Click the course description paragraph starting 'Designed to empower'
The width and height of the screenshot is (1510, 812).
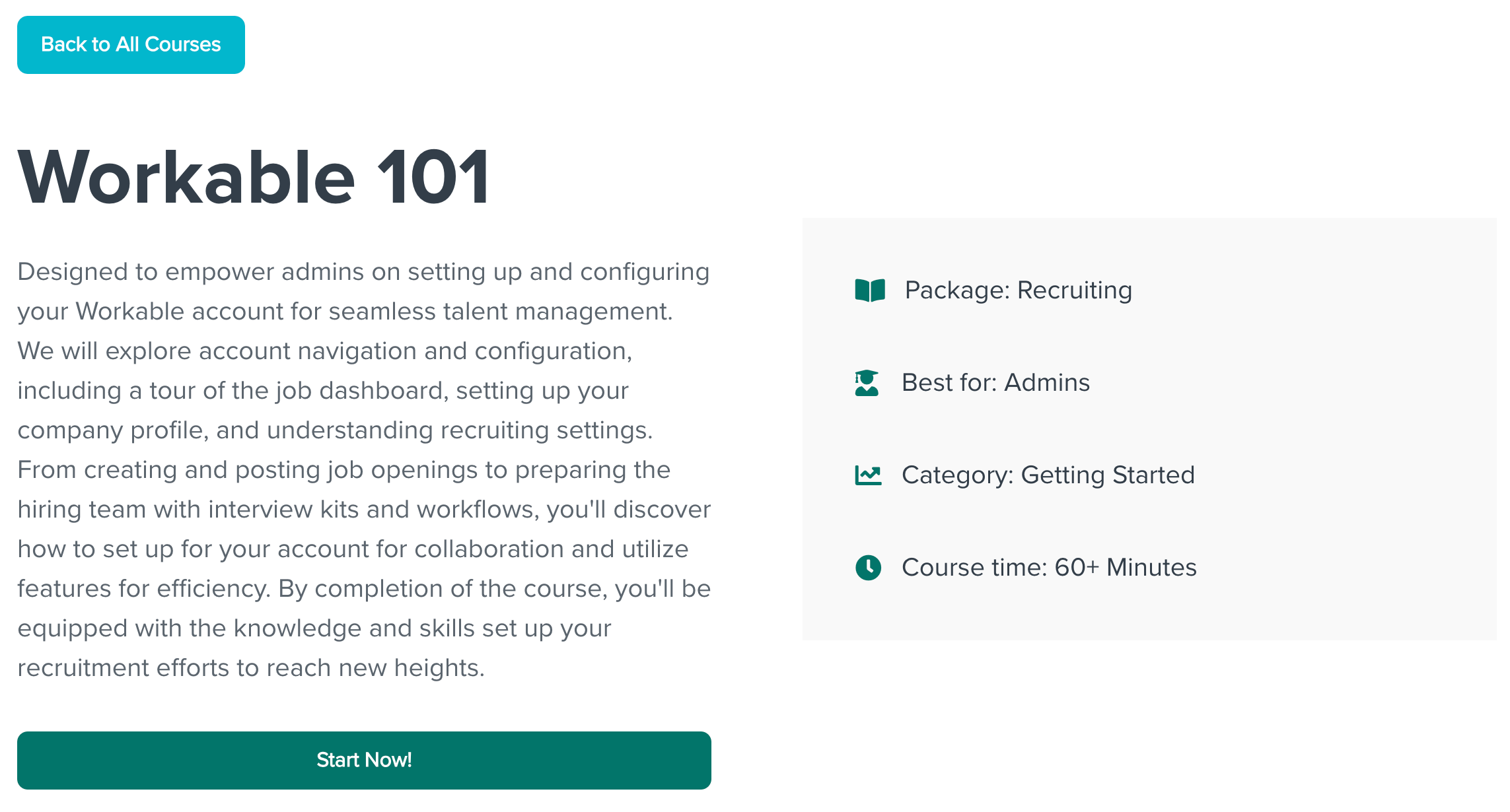click(x=364, y=470)
